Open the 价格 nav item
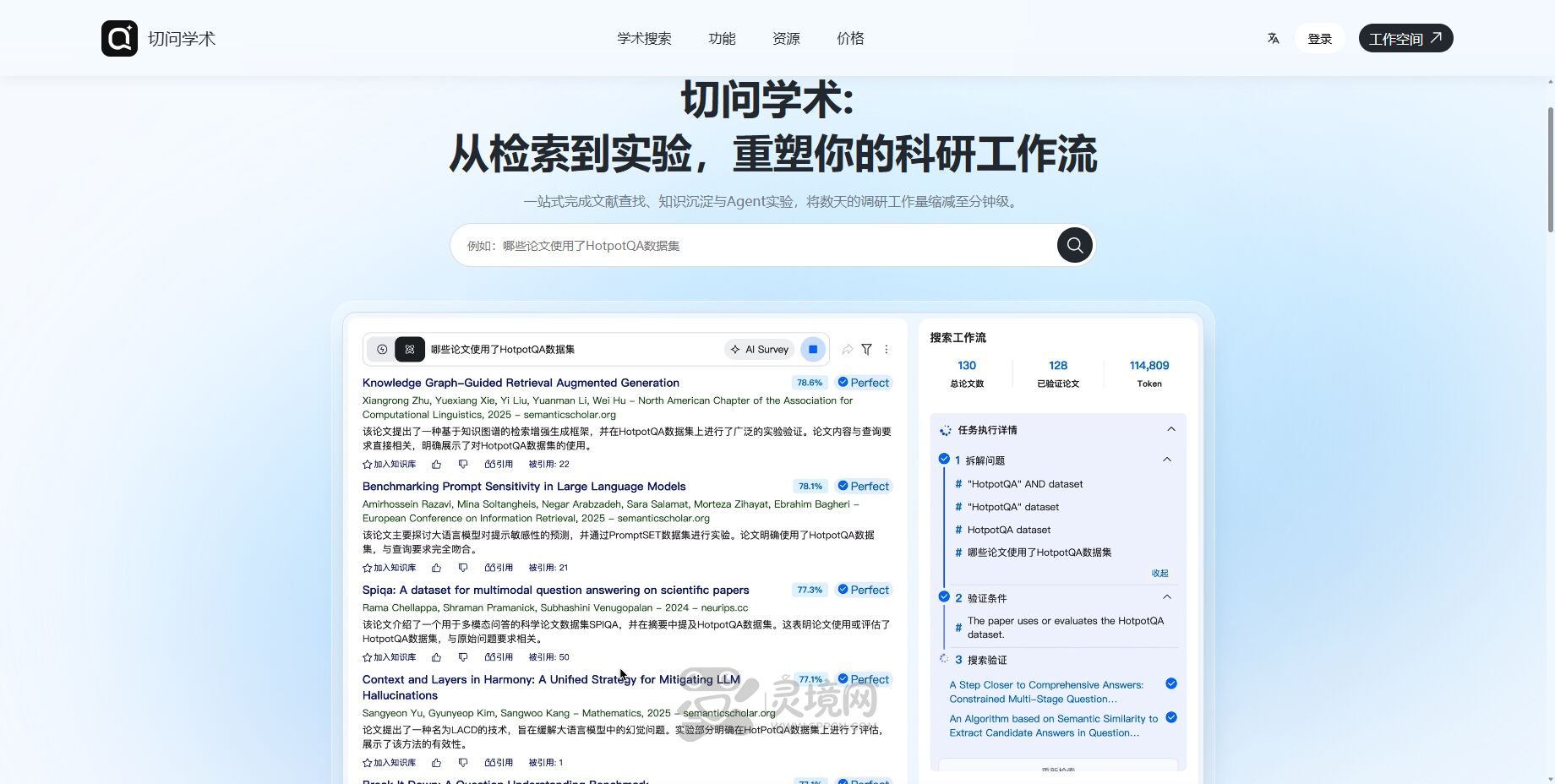The width and height of the screenshot is (1555, 784). [x=850, y=38]
